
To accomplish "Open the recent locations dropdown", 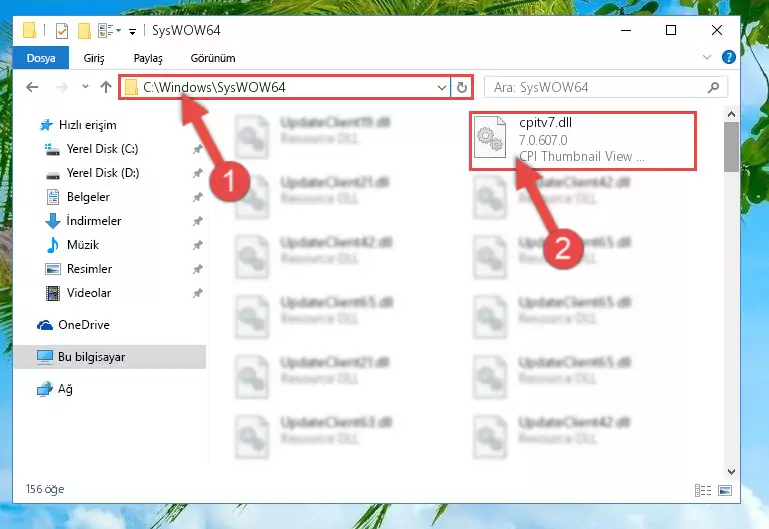I will [85, 87].
